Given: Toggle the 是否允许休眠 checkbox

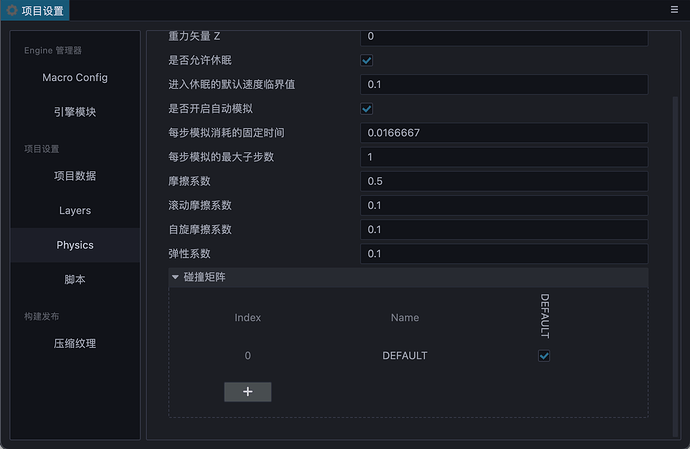Looking at the screenshot, I should pyautogui.click(x=367, y=60).
